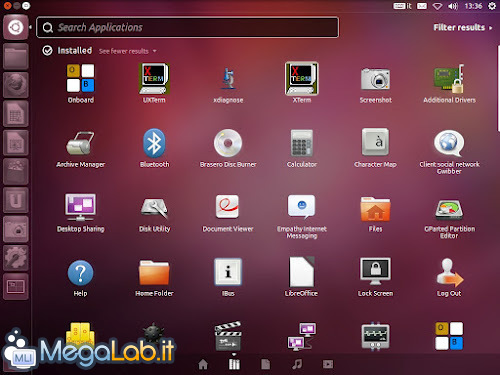Open the remote desktop viewer app in bottom row
The image size is (500, 375).
pos(302,337)
